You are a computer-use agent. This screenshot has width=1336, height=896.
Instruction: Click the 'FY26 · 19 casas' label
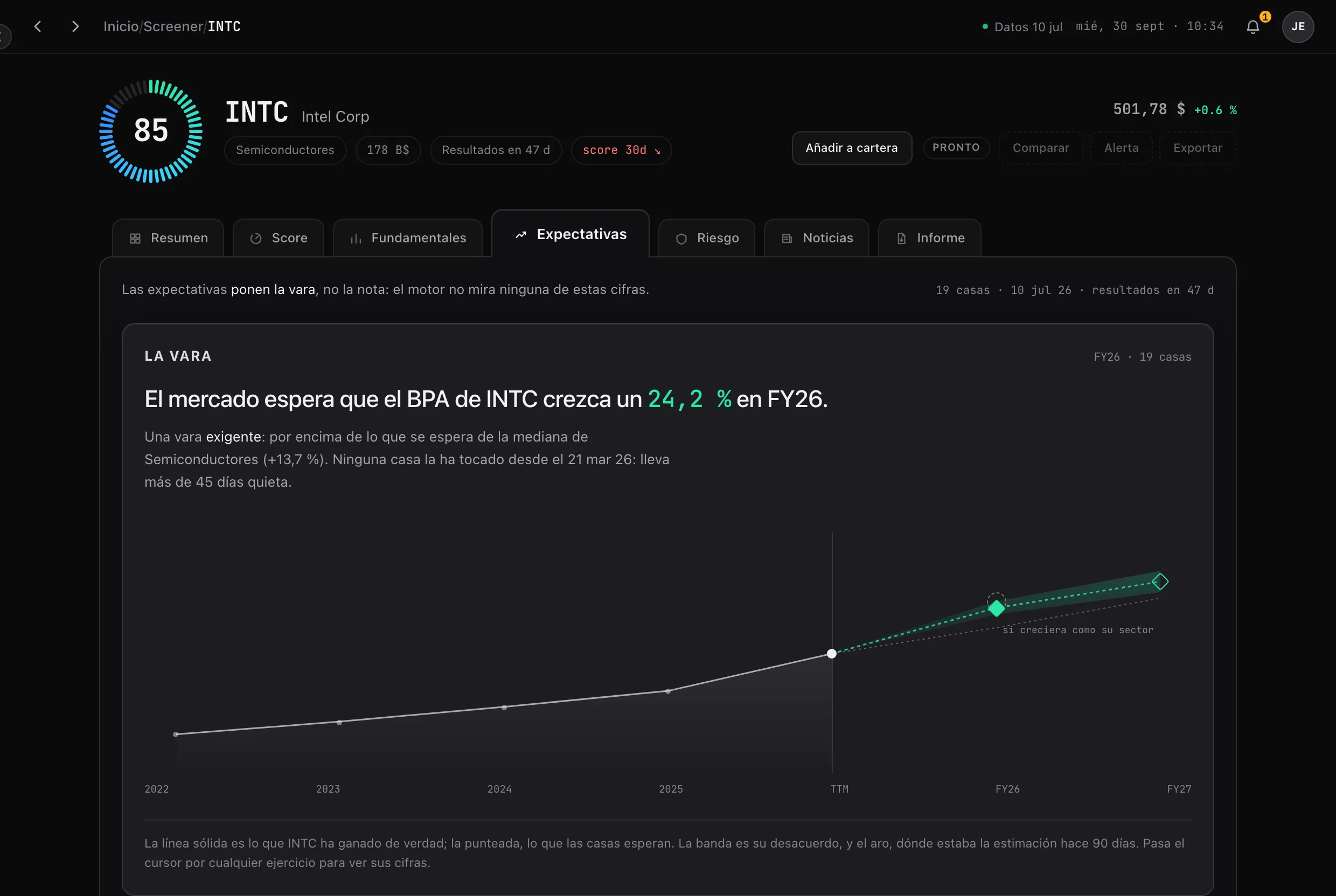[1142, 357]
